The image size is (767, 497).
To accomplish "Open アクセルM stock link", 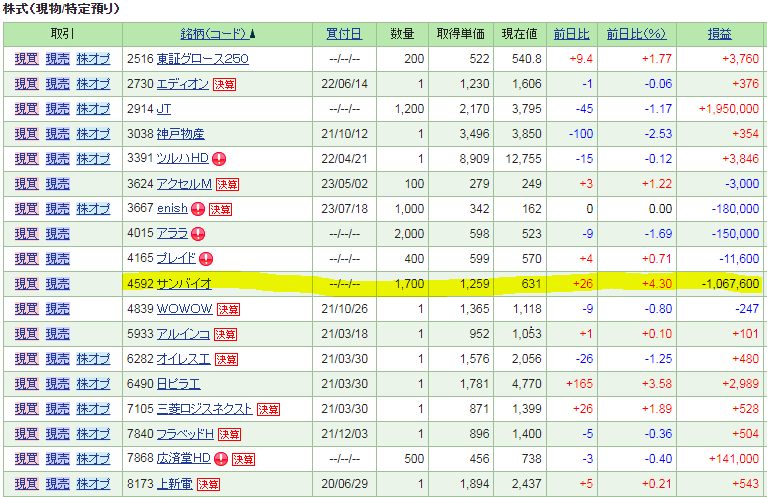I will (184, 184).
